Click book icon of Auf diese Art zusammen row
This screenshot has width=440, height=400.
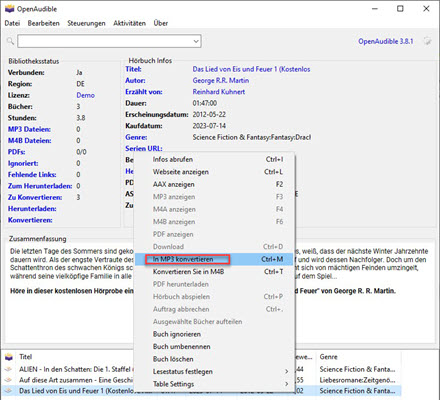coord(9,380)
